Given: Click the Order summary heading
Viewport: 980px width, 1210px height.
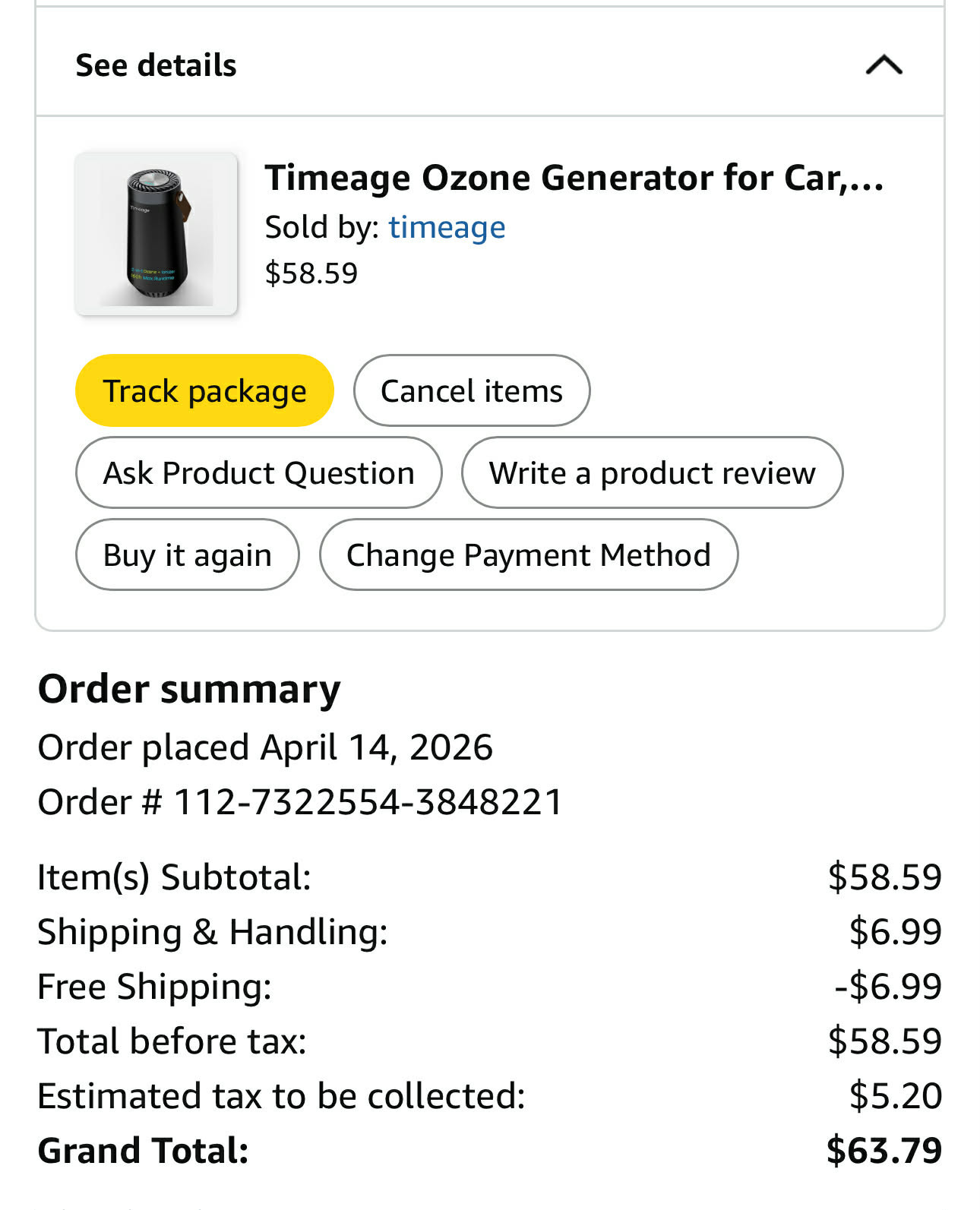Looking at the screenshot, I should coord(189,690).
